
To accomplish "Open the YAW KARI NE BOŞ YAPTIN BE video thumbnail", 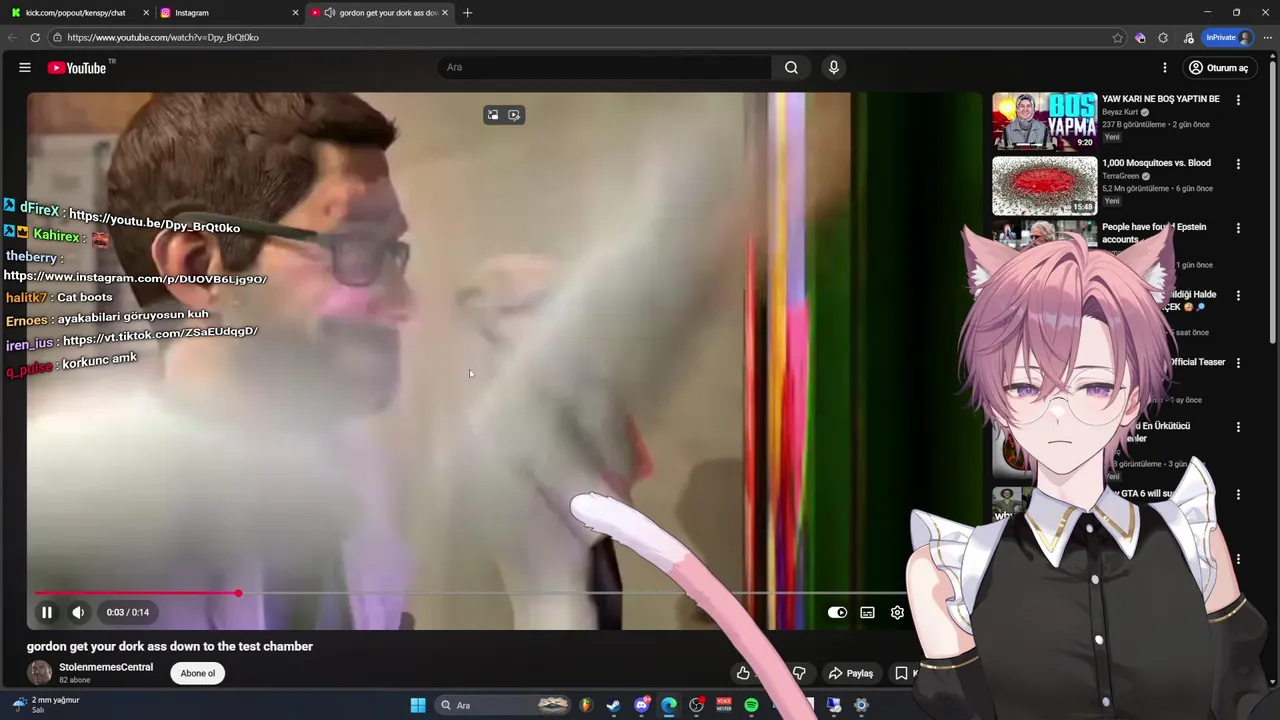I will click(x=1044, y=121).
